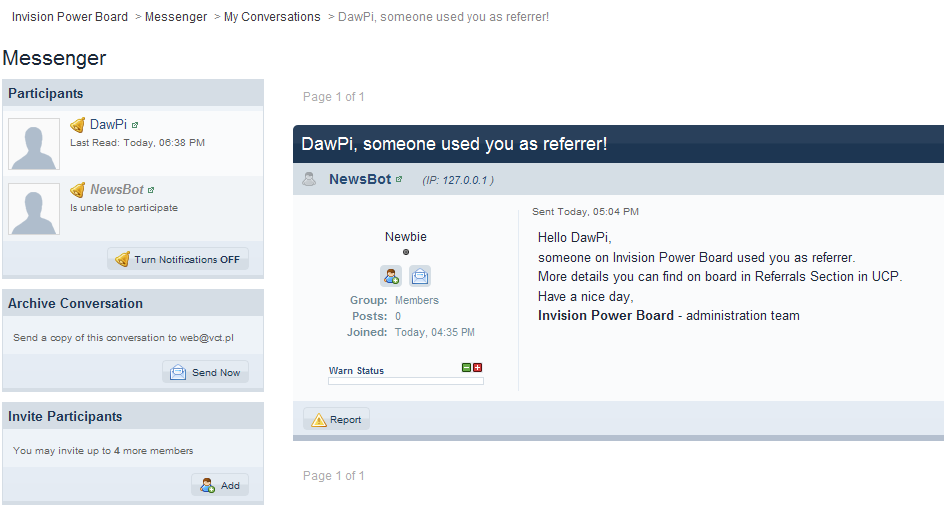944x515 pixels.
Task: Increase warn level with red plus icon
Action: coord(477,367)
